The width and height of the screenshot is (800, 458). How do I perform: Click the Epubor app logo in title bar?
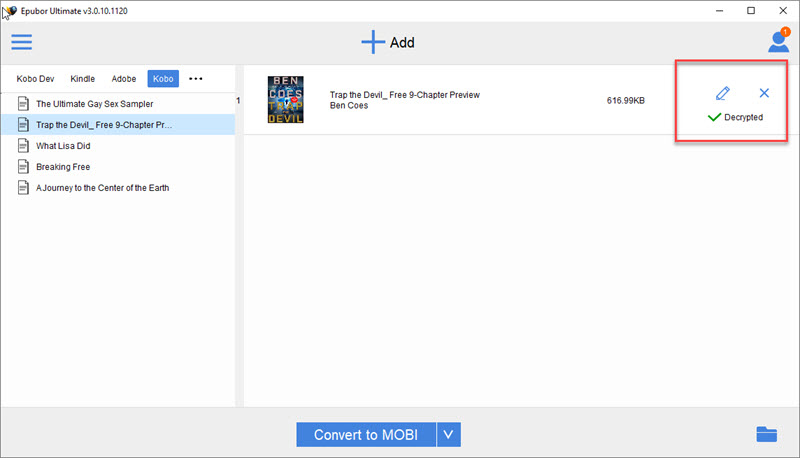pos(10,11)
